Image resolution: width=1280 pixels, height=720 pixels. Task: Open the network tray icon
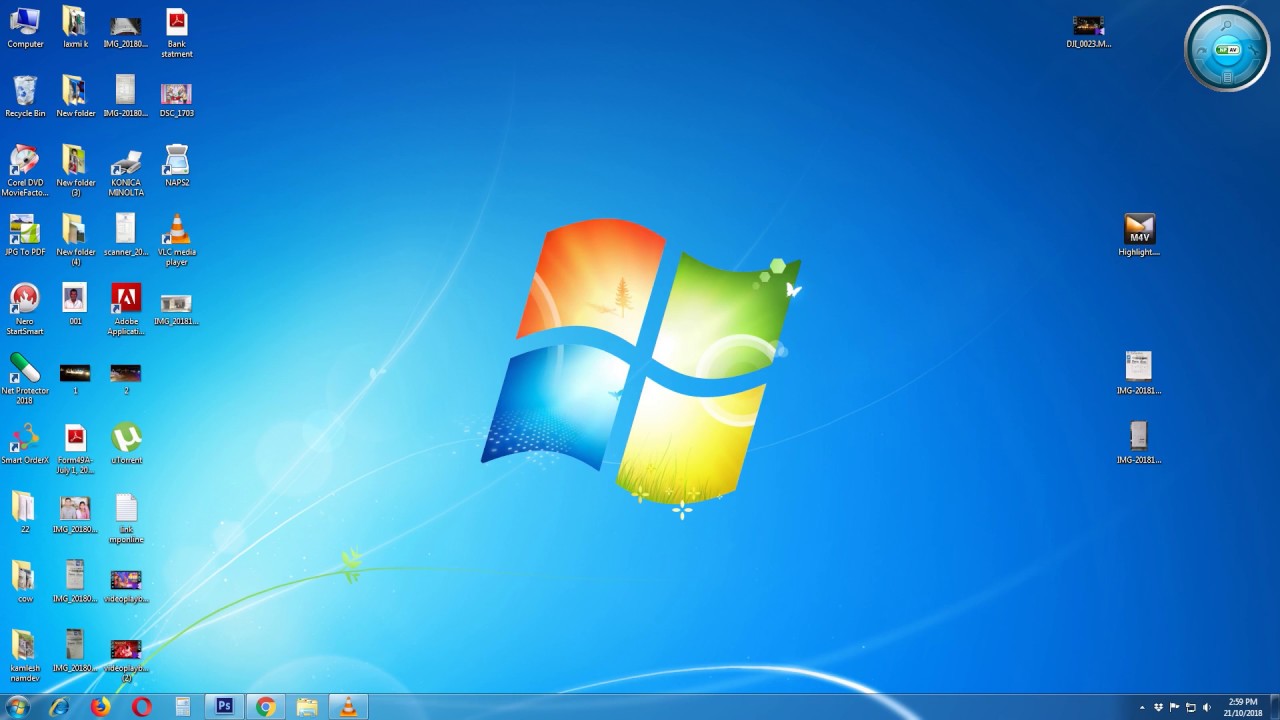(1190, 707)
